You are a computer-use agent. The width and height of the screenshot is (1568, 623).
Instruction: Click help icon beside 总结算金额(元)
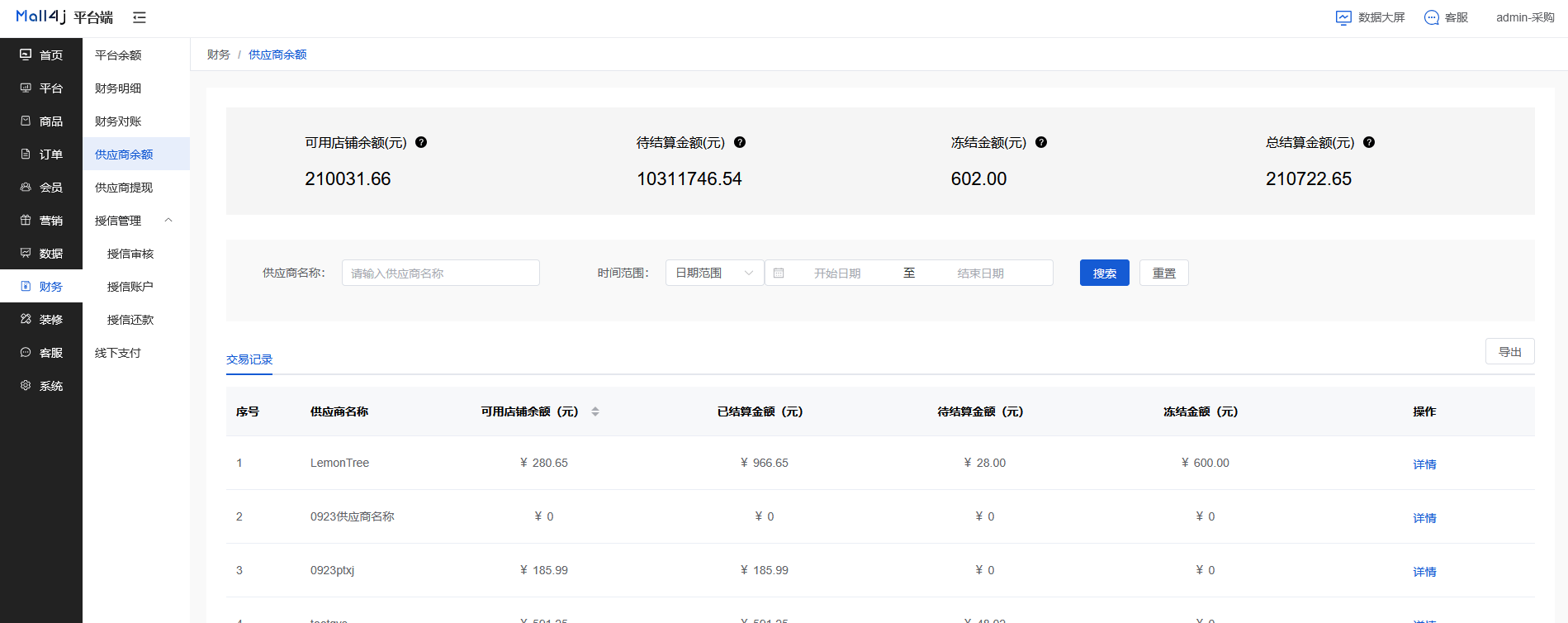pos(1369,142)
